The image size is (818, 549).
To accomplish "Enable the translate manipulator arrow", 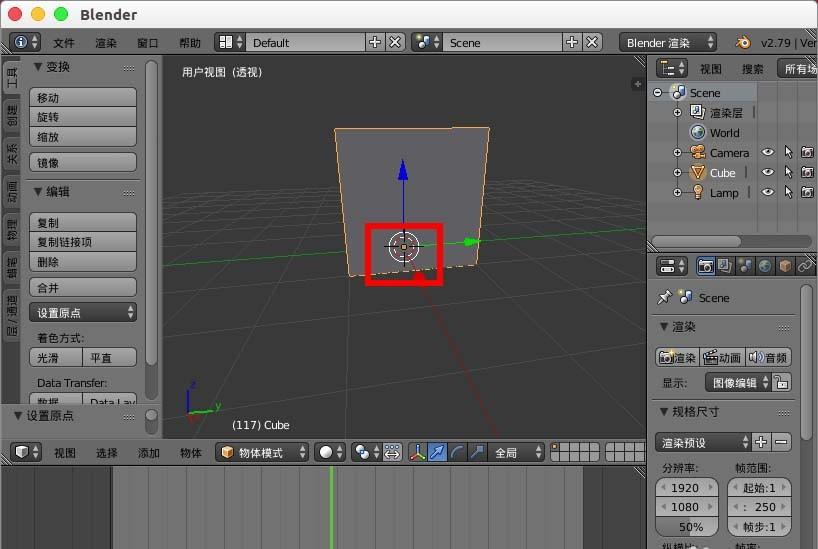I will (437, 452).
